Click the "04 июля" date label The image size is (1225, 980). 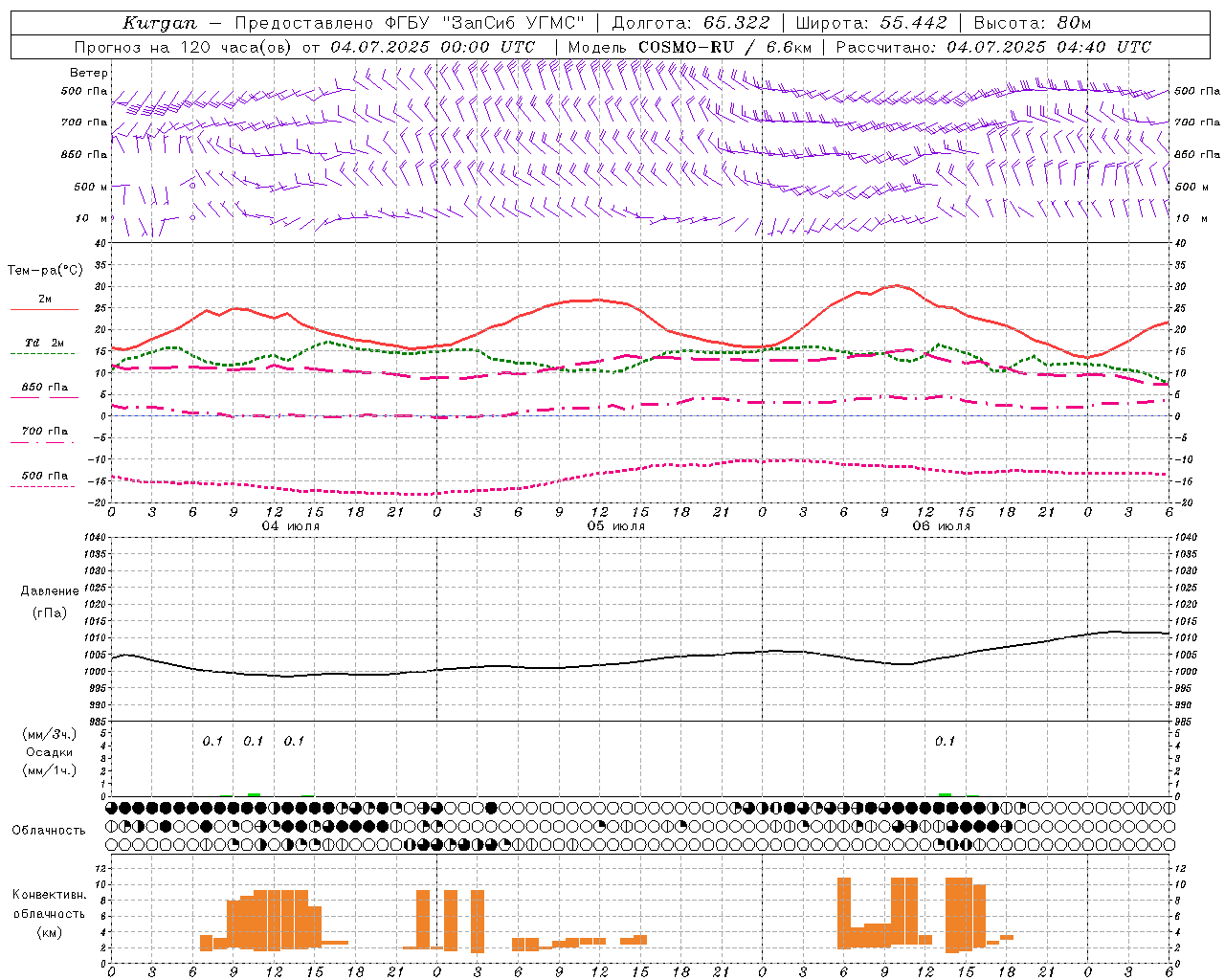click(291, 526)
